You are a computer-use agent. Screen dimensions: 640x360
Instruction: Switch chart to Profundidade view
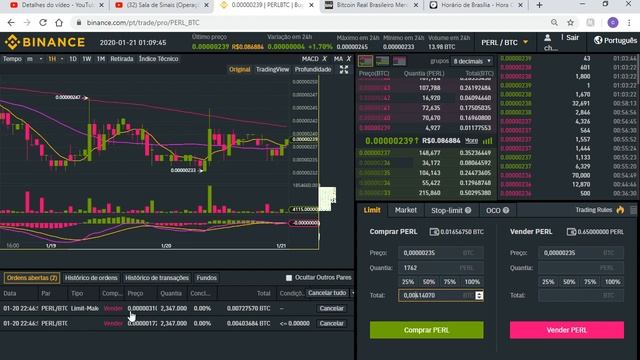tap(313, 70)
